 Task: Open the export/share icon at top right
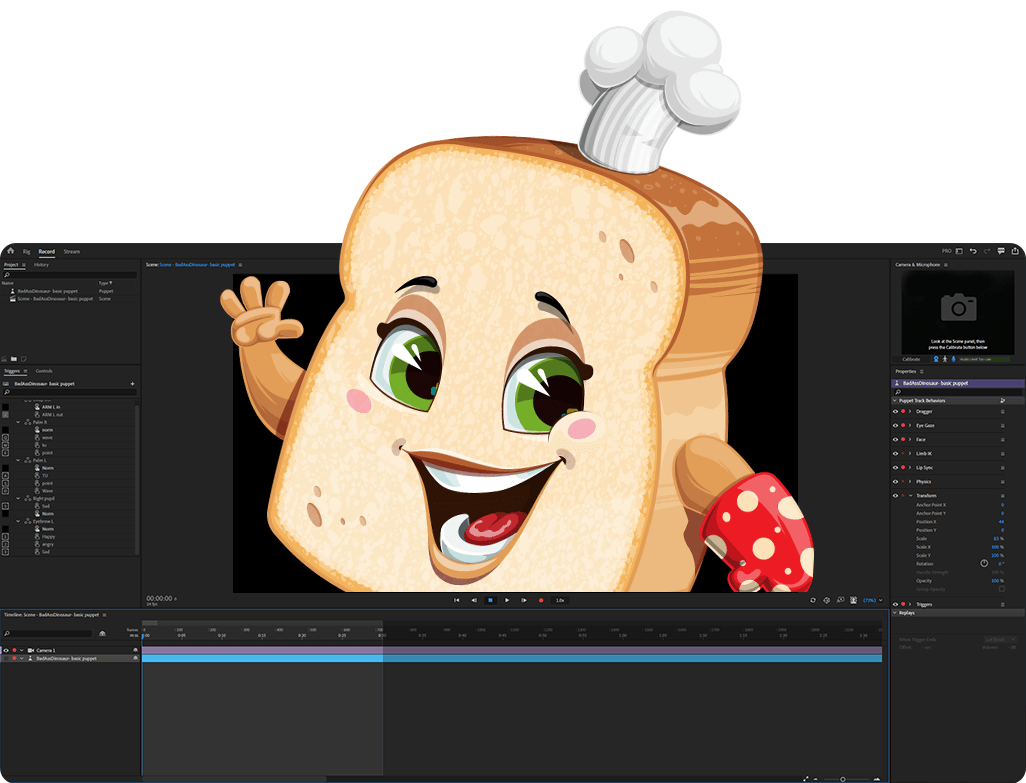click(1015, 252)
